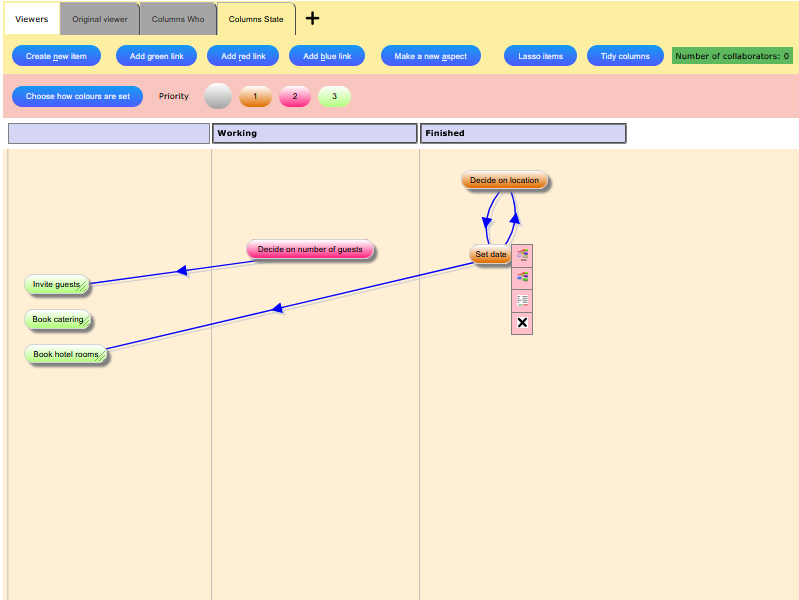This screenshot has width=799, height=600.
Task: Click the unnamed first column header
Action: click(x=109, y=134)
